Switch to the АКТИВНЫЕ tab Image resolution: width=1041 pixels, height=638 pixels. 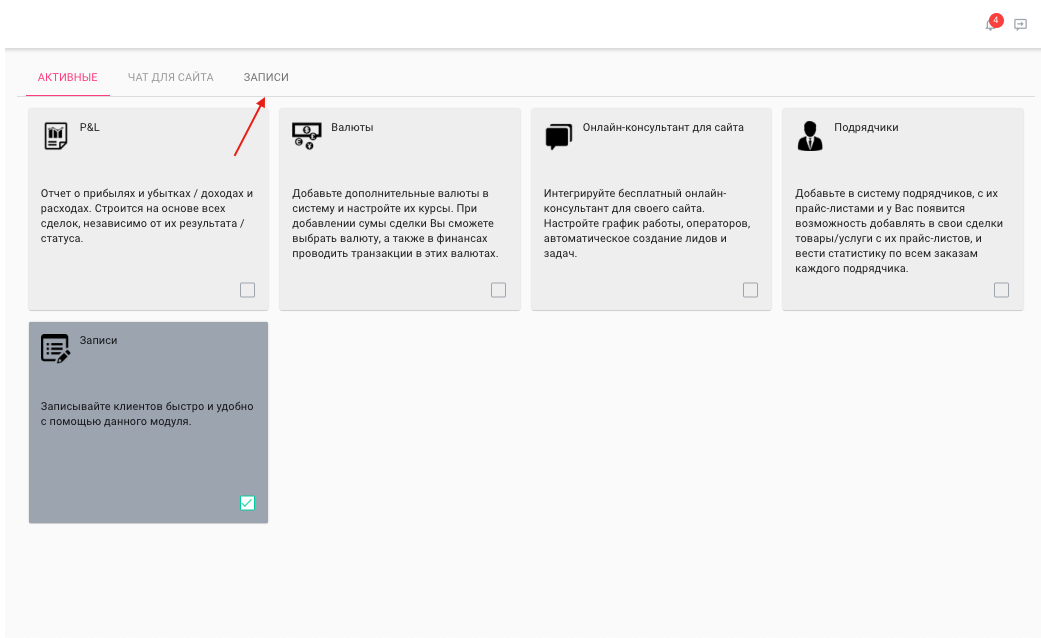click(68, 78)
